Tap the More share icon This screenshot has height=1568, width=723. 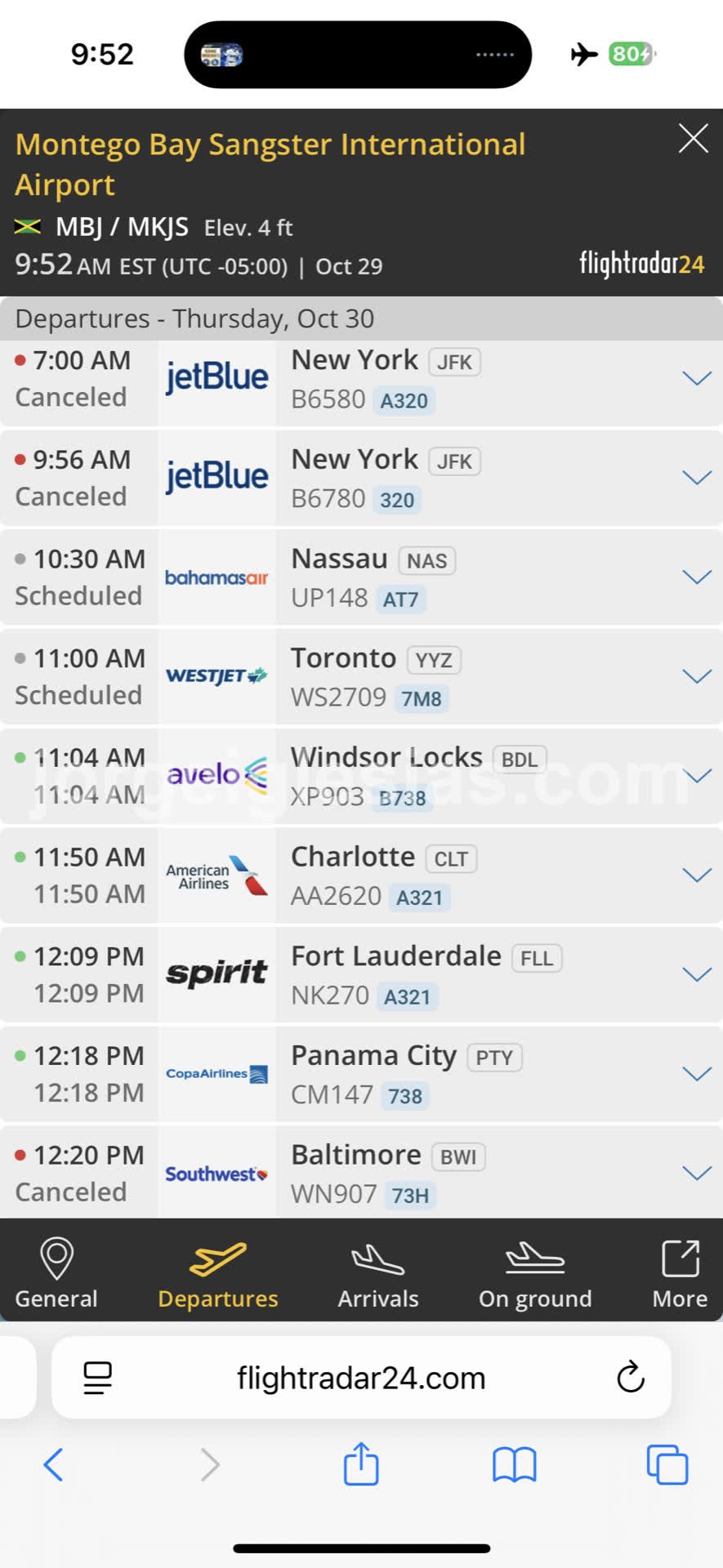680,1259
